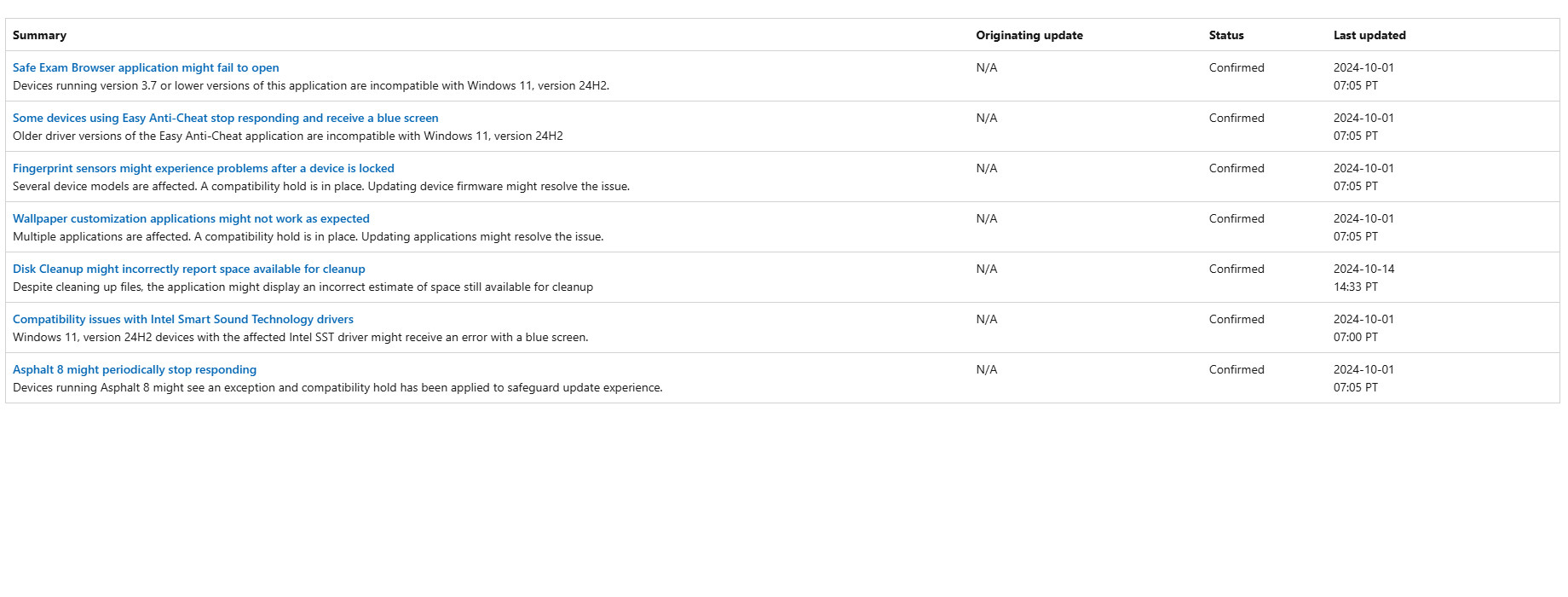Open the Easy Anti-Cheat blue screen issue
The width and height of the screenshot is (1568, 597).
coord(225,119)
